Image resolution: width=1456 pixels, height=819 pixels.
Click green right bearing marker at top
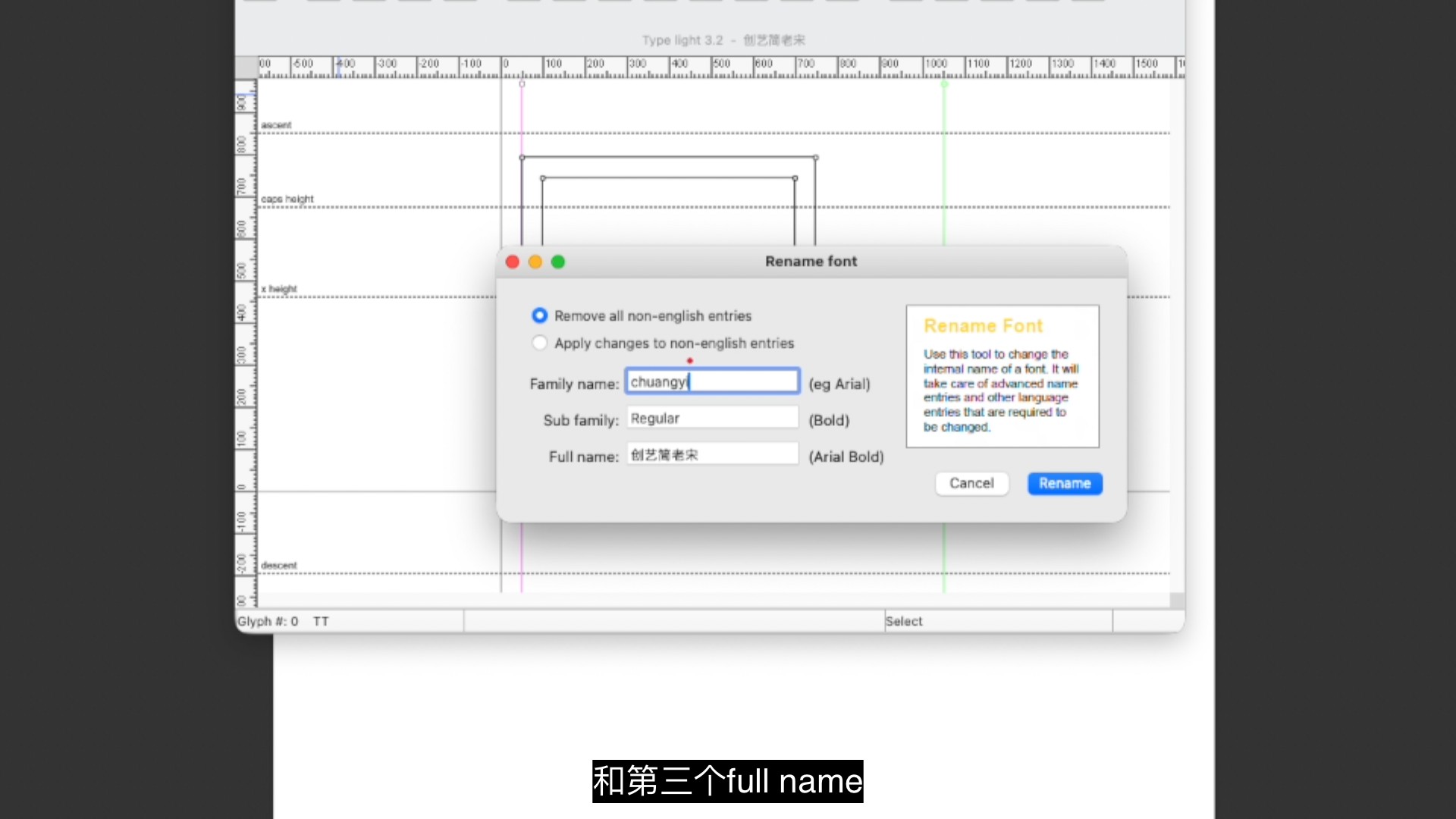(x=944, y=84)
